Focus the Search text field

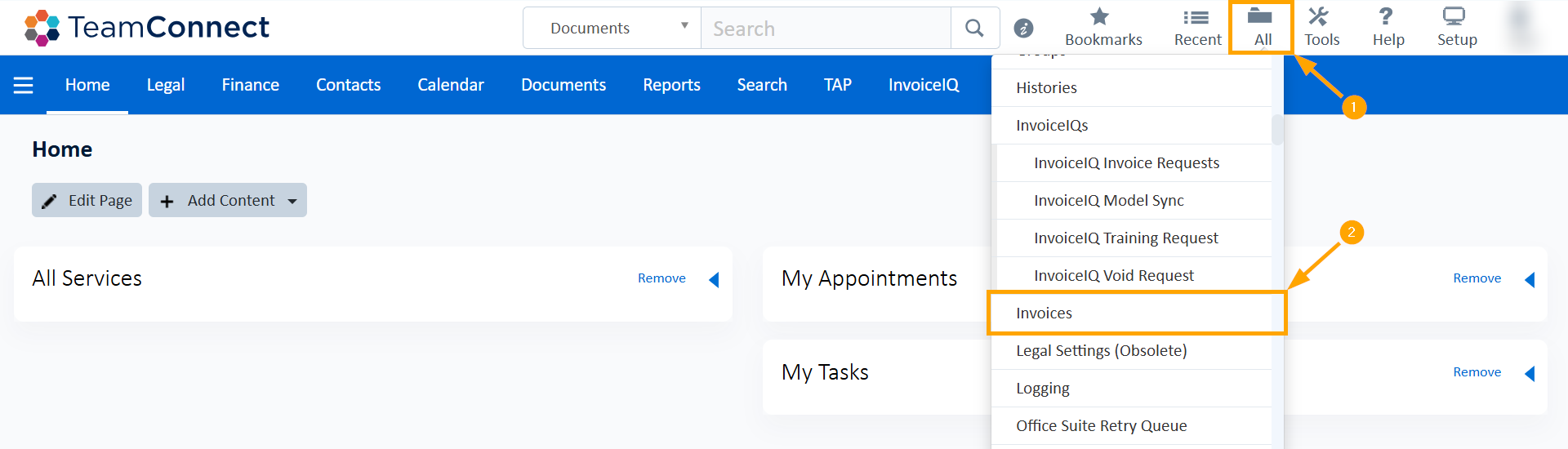[x=825, y=29]
